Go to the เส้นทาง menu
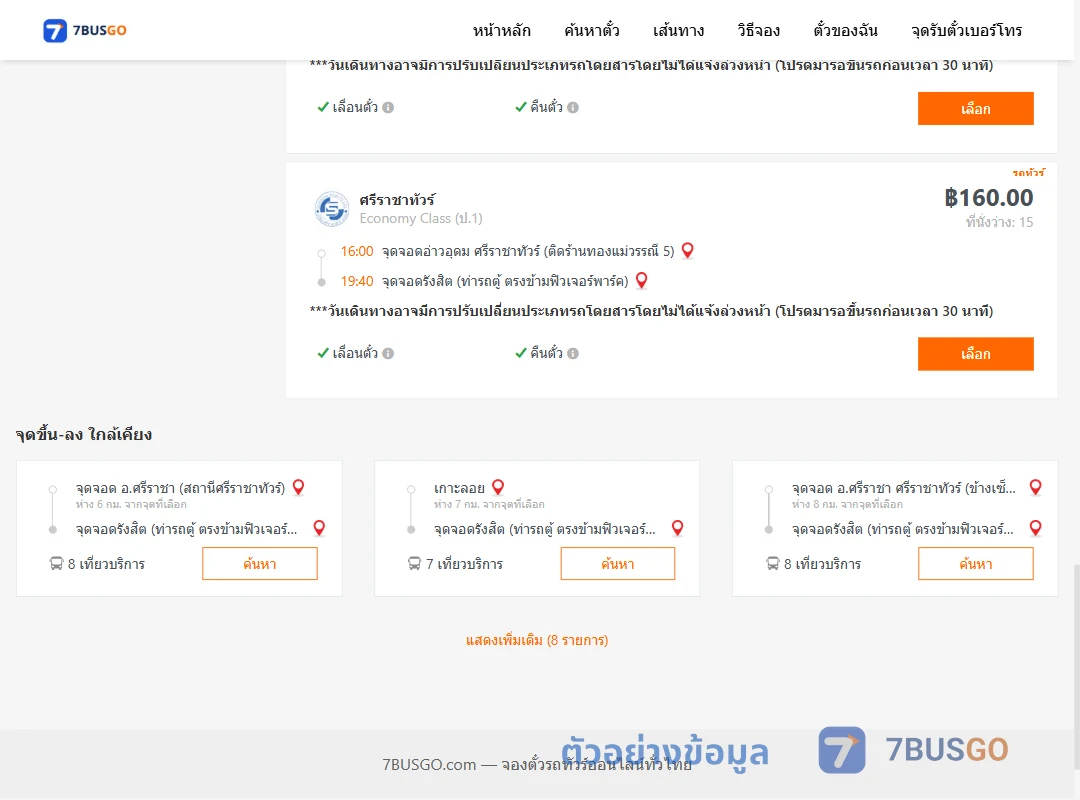Viewport: 1080px width, 800px height. click(x=678, y=30)
